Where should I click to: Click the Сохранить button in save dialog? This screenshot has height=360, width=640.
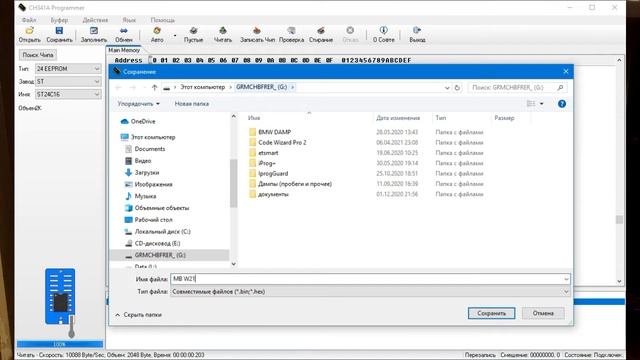[x=491, y=313]
